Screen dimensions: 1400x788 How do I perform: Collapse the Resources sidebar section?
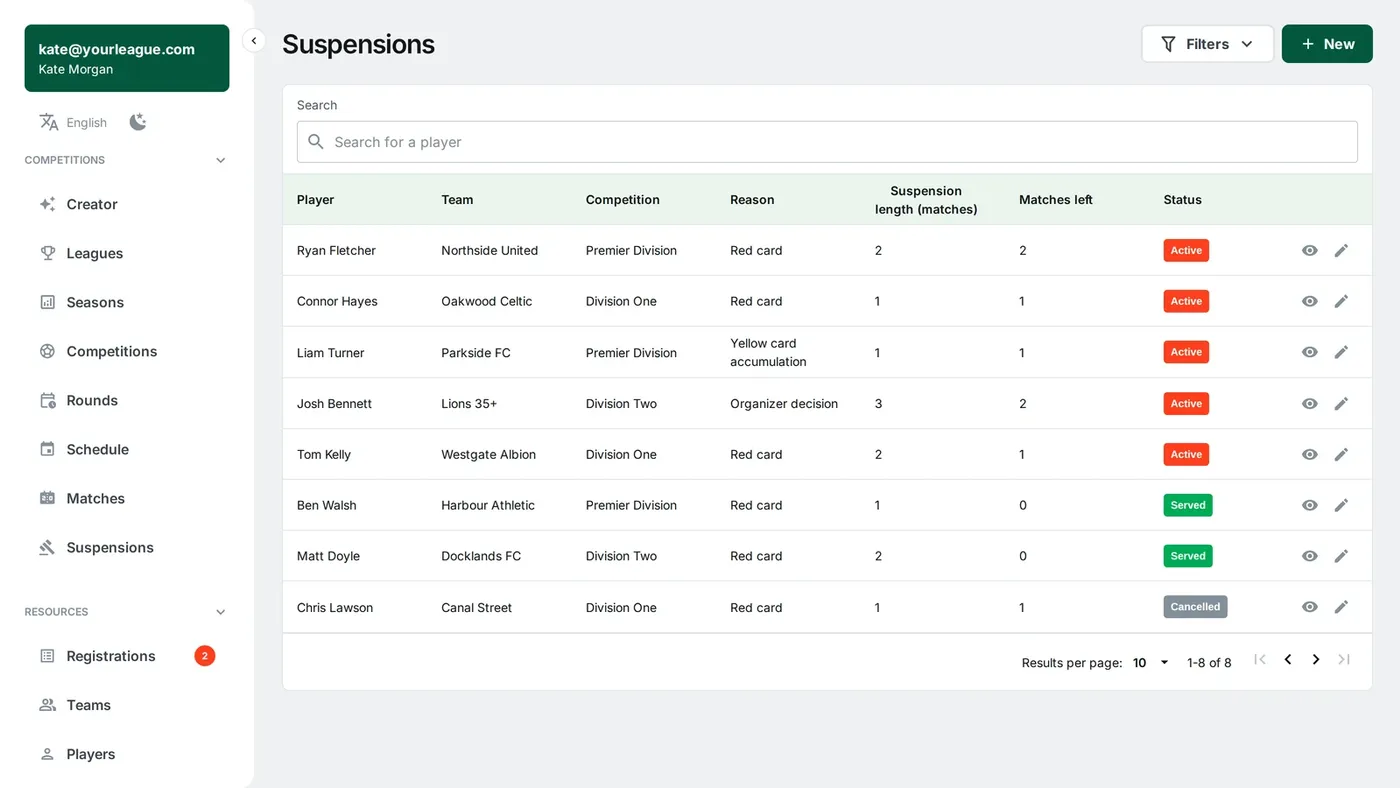coord(221,612)
